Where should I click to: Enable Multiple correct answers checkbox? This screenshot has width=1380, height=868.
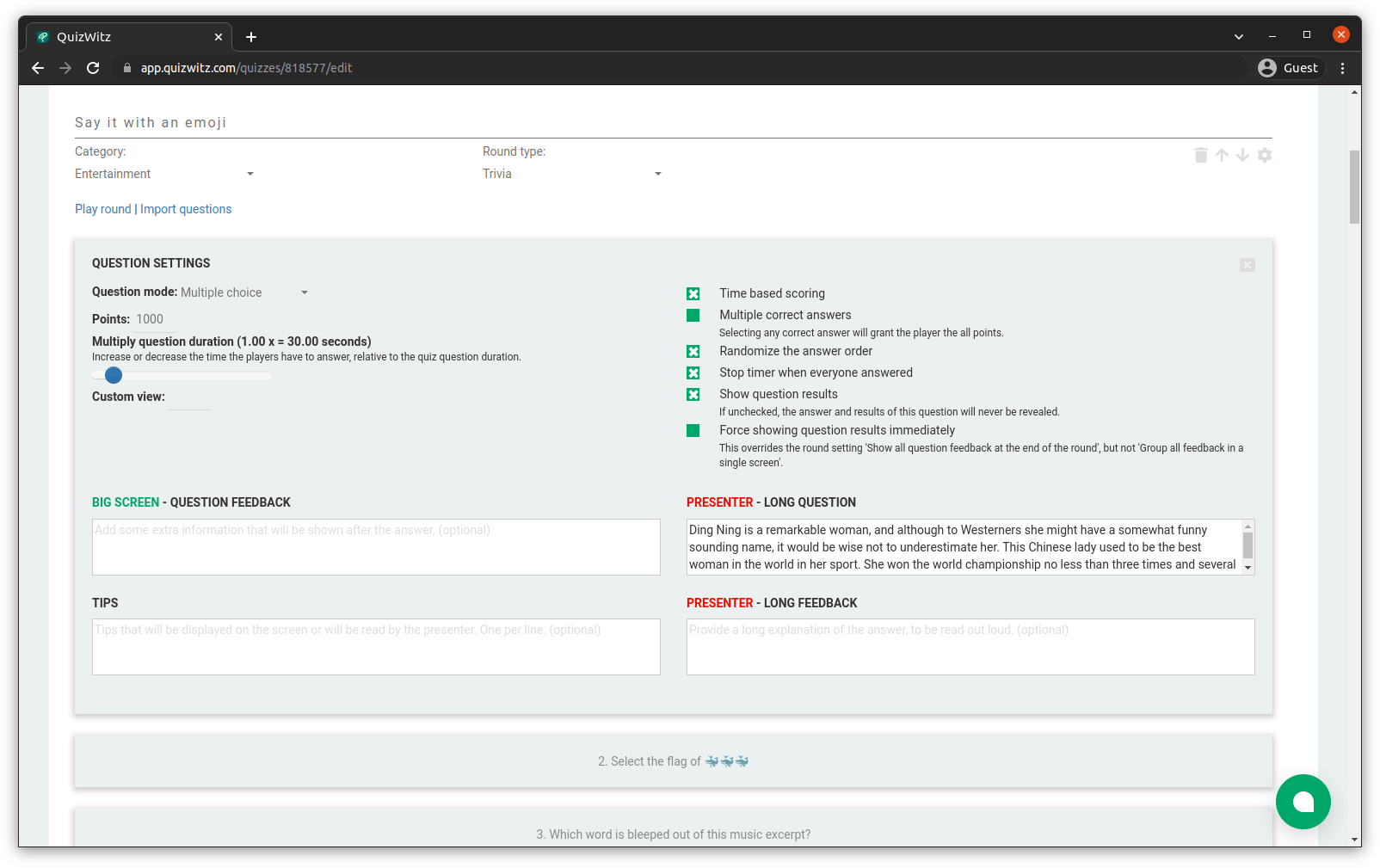click(x=693, y=316)
